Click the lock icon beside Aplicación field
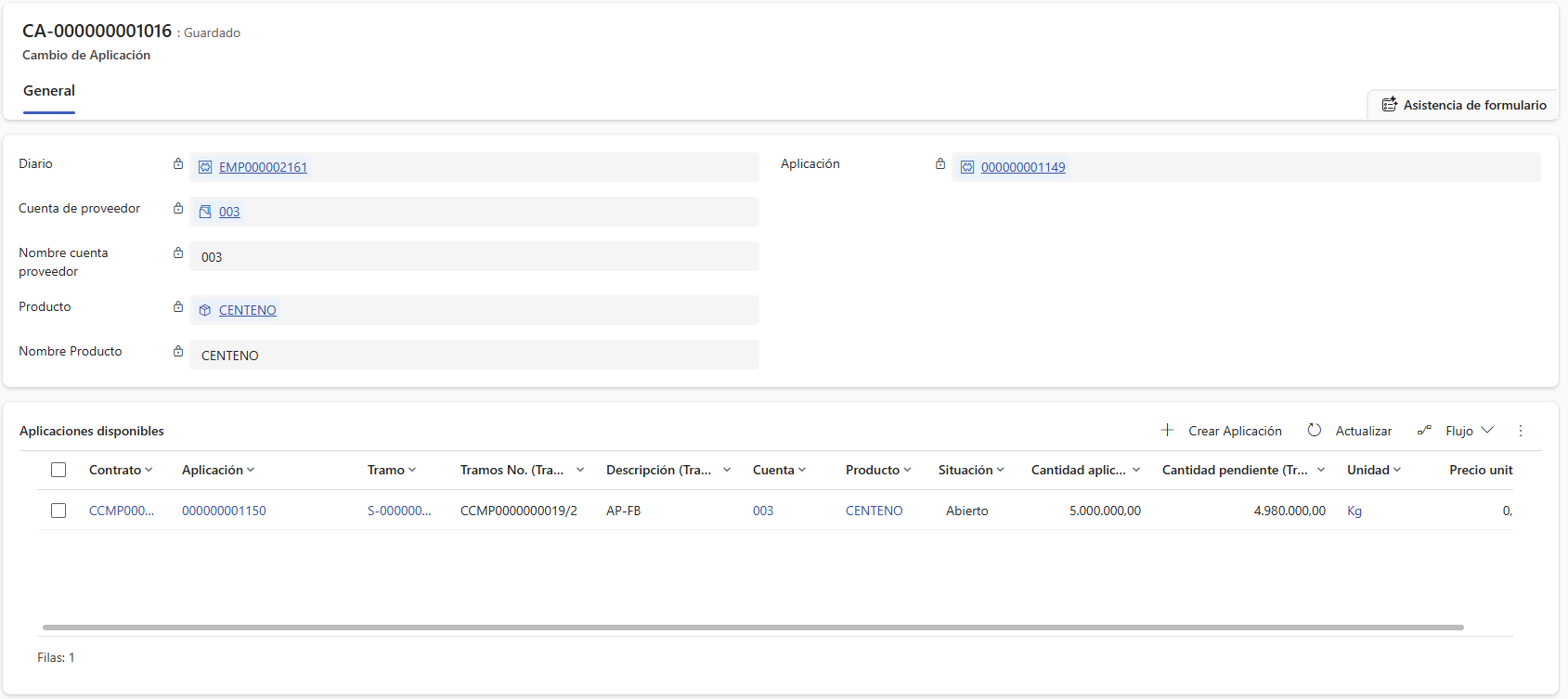1568x699 pixels. pos(940,164)
